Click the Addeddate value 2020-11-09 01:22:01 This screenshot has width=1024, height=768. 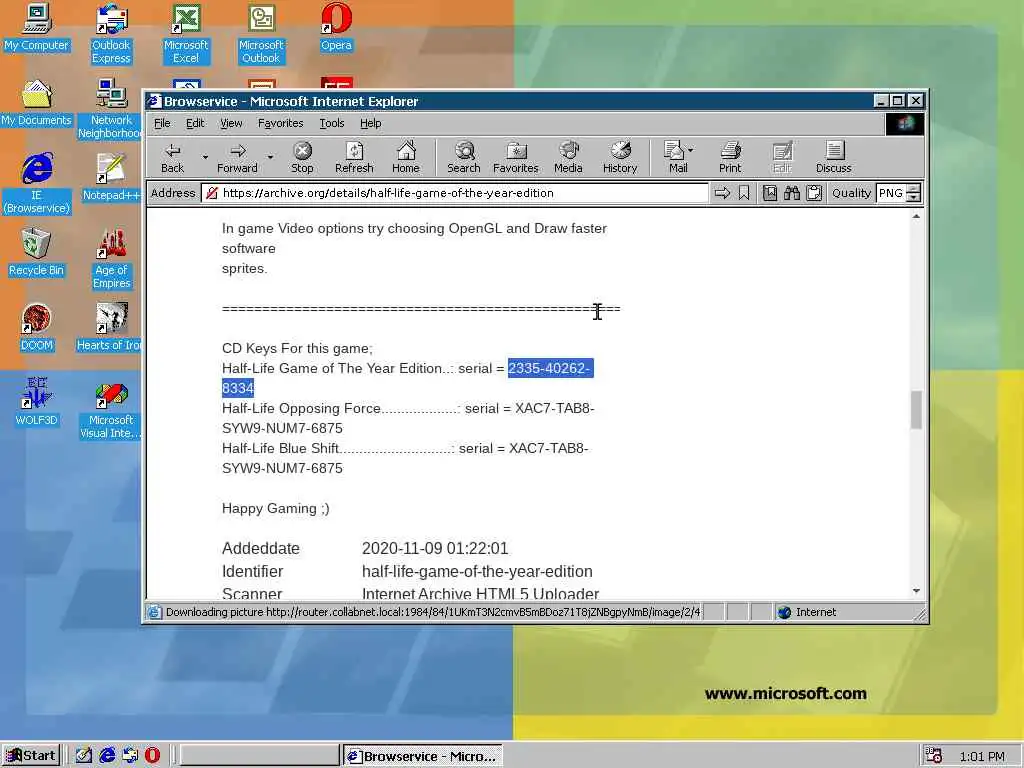[x=435, y=548]
